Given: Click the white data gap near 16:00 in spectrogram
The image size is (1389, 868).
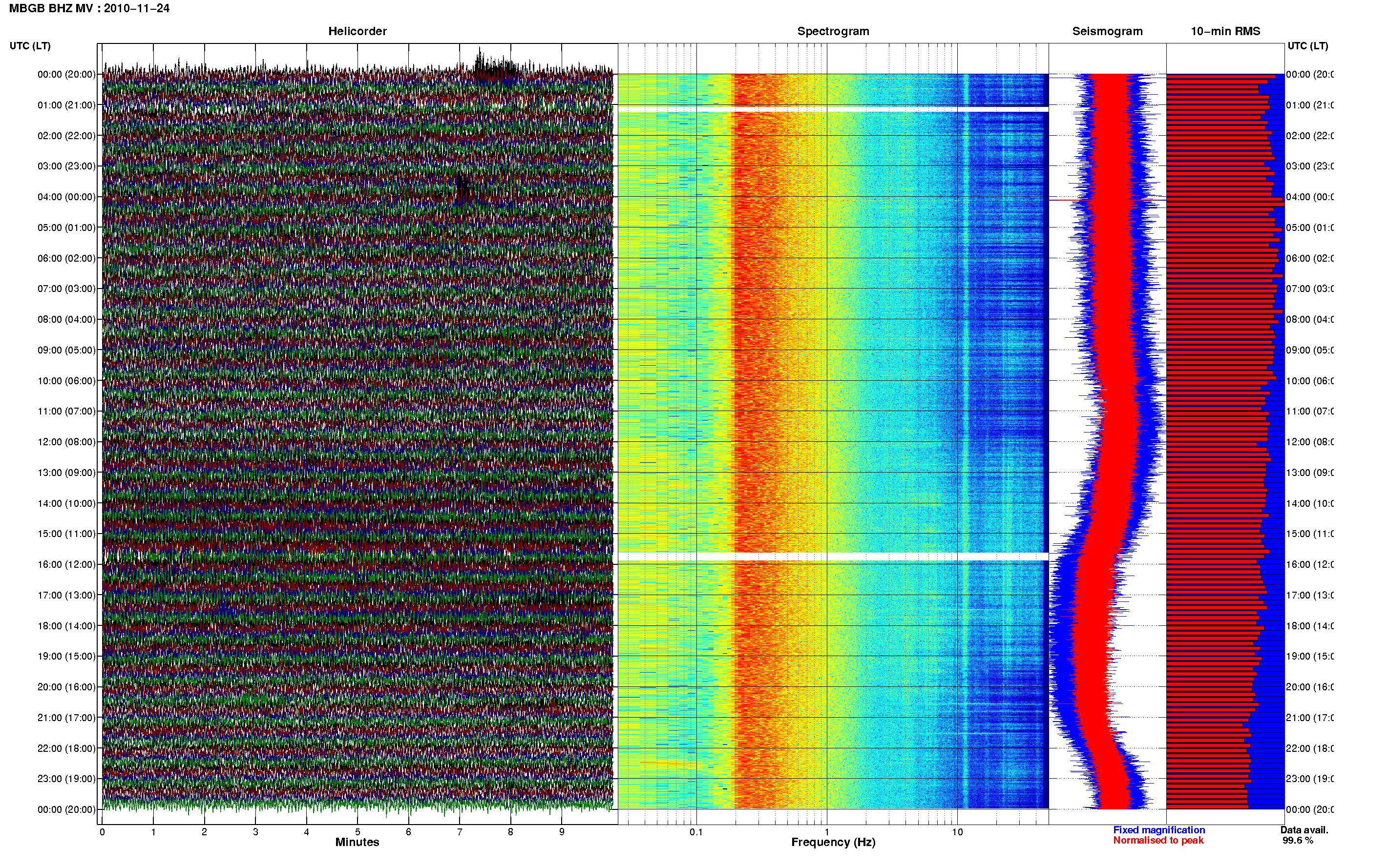Looking at the screenshot, I should click(x=833, y=557).
